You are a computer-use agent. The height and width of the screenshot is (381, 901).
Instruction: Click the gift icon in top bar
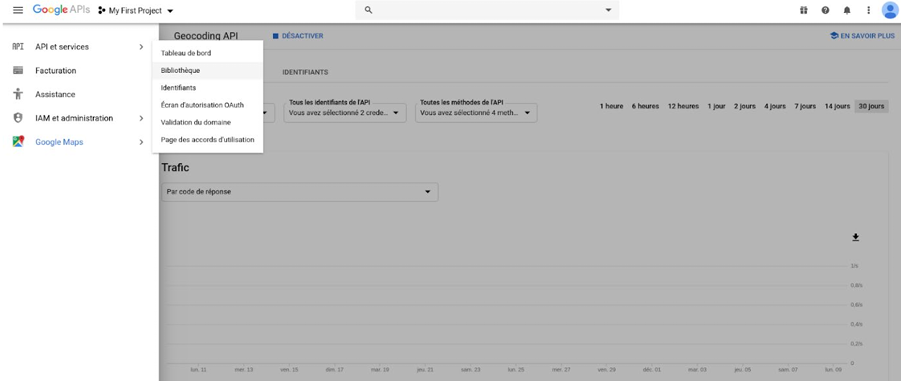pos(803,10)
